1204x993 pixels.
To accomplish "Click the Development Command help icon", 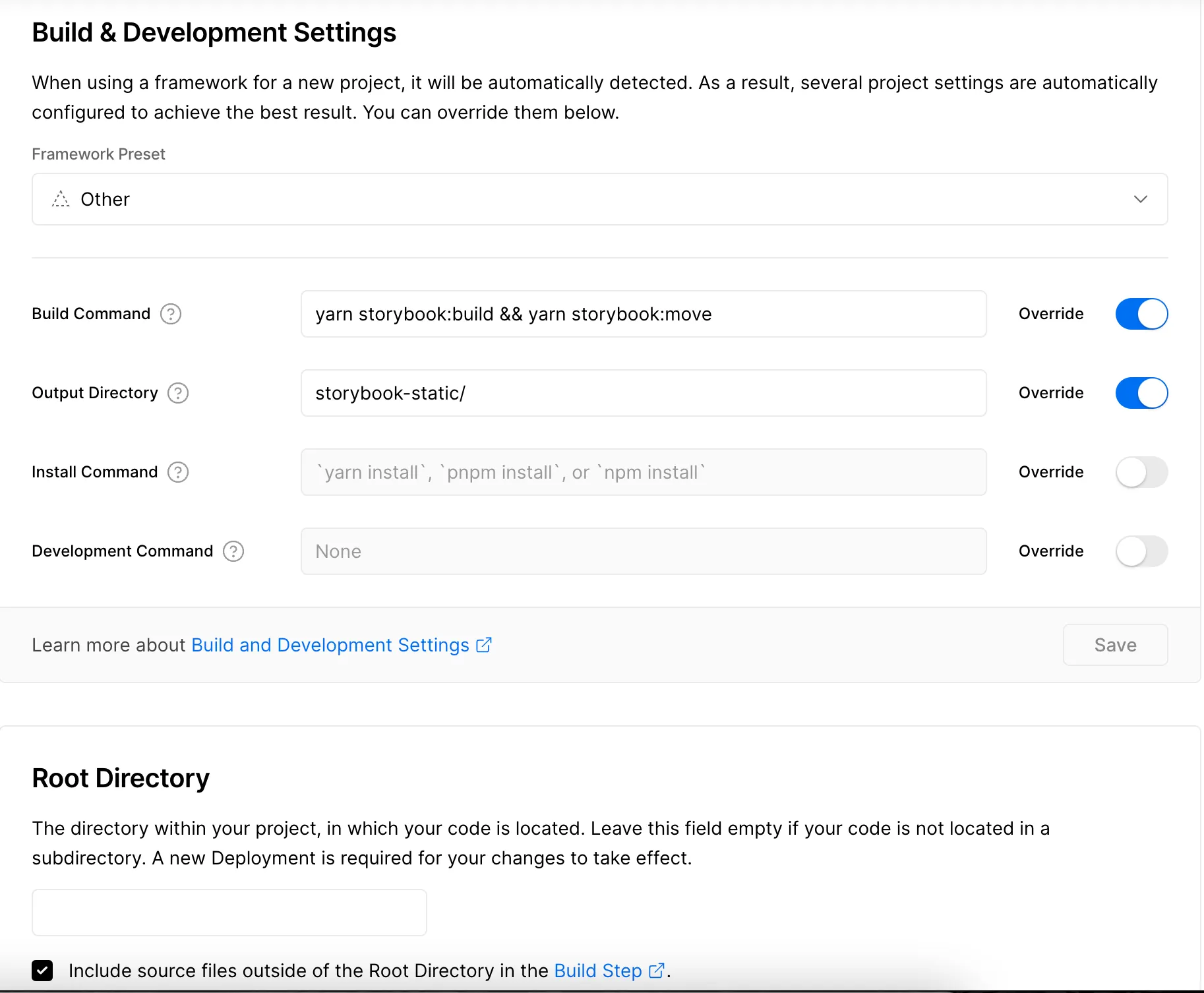I will point(233,551).
